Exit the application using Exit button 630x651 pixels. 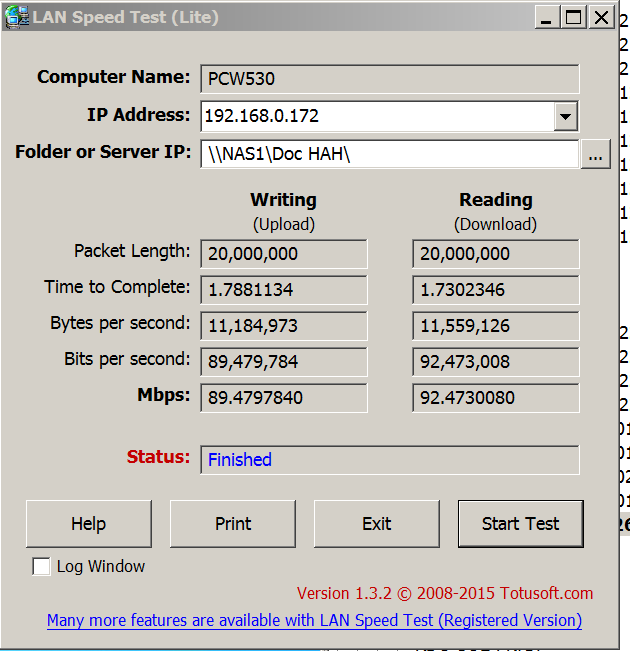coord(376,524)
